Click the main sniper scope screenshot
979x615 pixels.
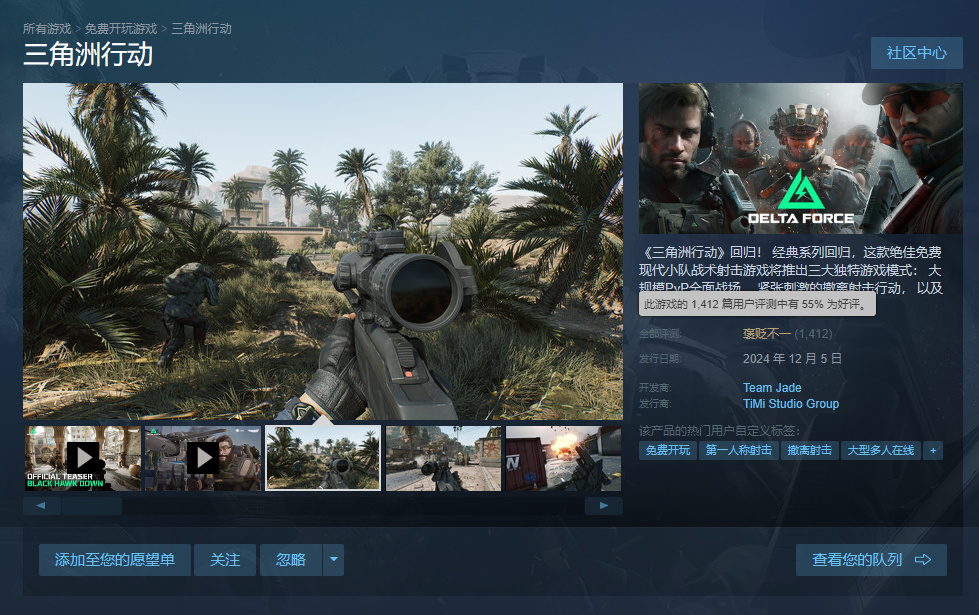[x=323, y=251]
